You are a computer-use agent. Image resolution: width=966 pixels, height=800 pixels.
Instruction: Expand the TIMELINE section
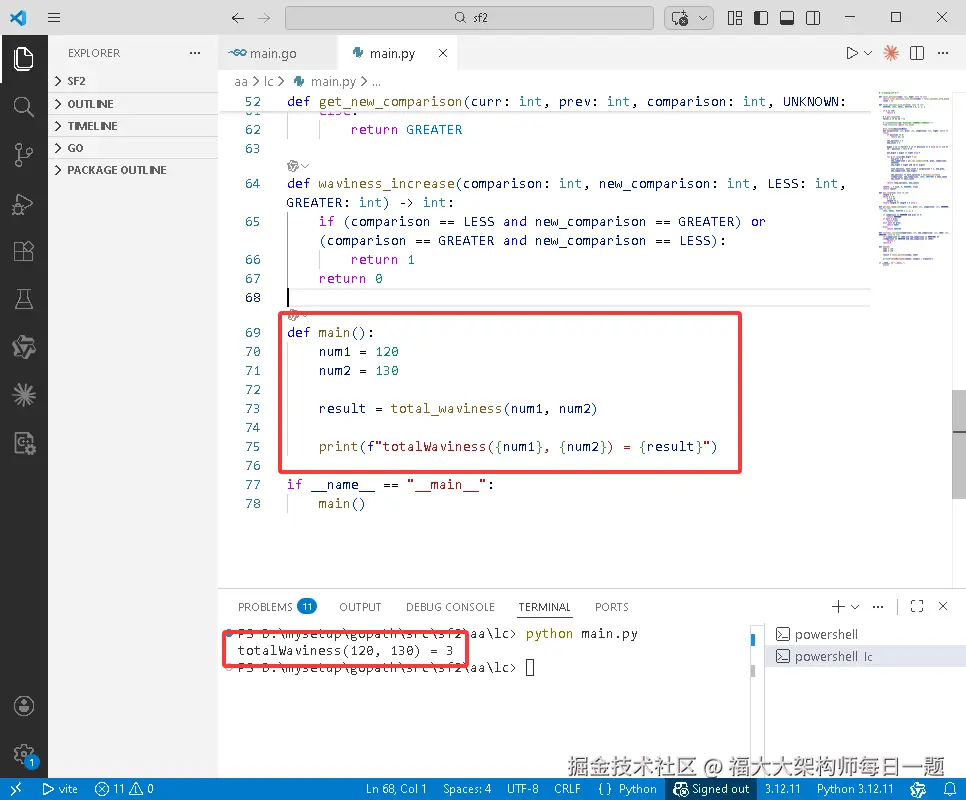tap(133, 126)
